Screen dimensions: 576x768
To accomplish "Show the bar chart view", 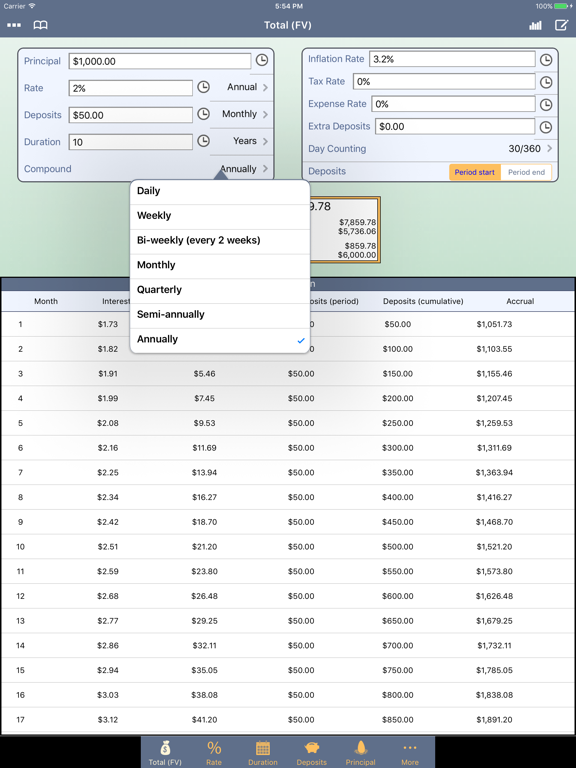I will [535, 25].
